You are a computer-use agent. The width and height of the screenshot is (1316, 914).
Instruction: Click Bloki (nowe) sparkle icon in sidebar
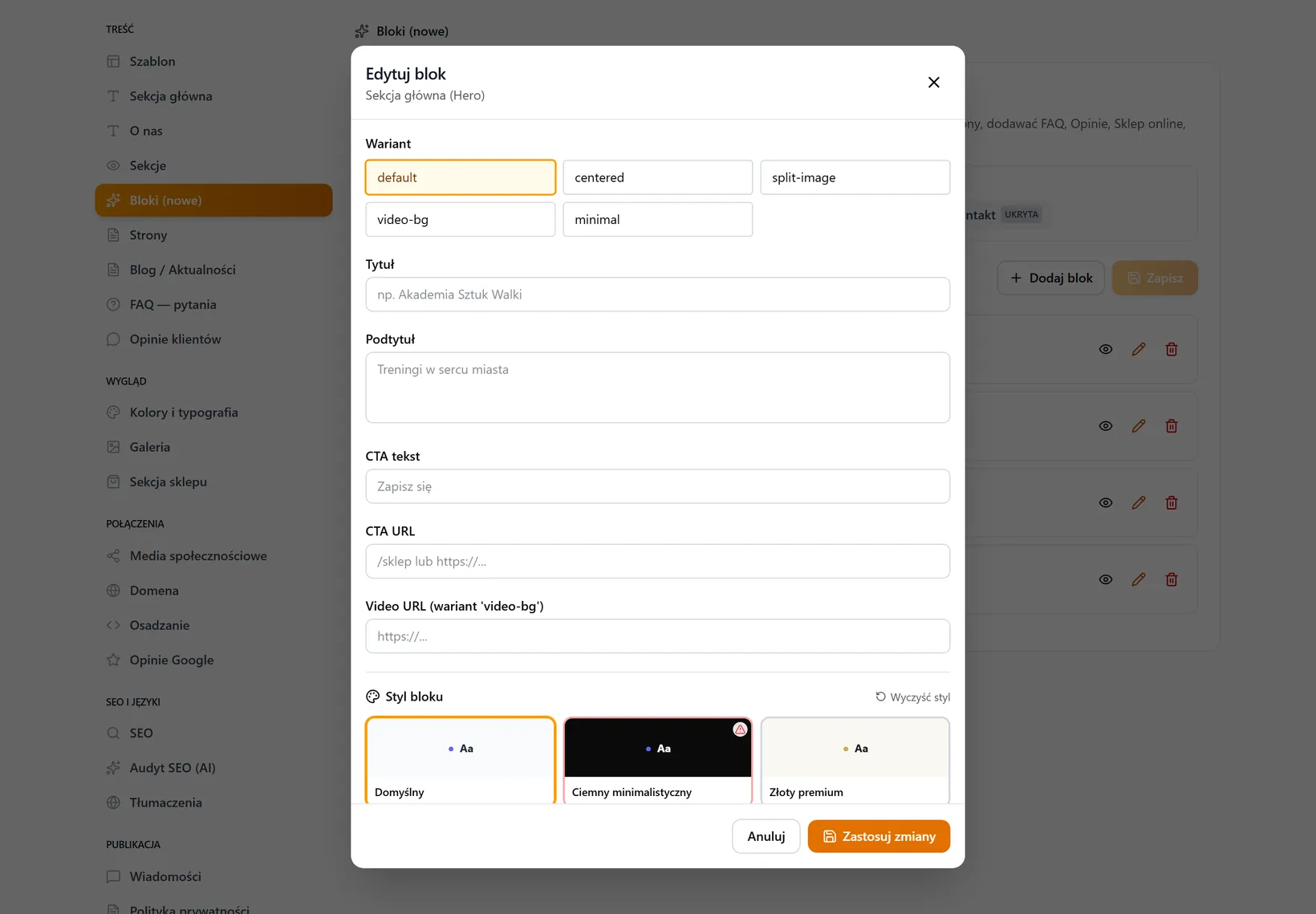coord(113,201)
